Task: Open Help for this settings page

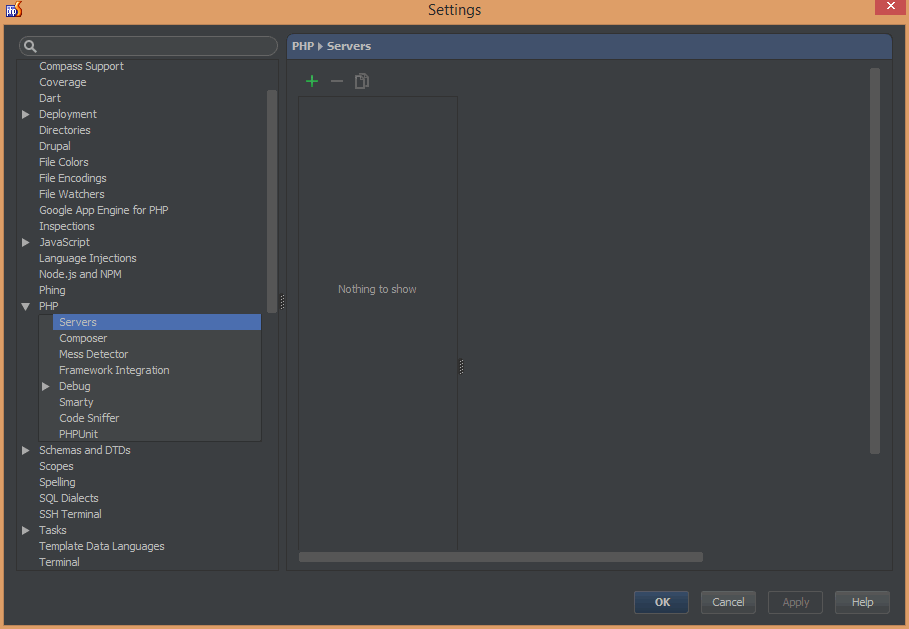Action: 862,602
